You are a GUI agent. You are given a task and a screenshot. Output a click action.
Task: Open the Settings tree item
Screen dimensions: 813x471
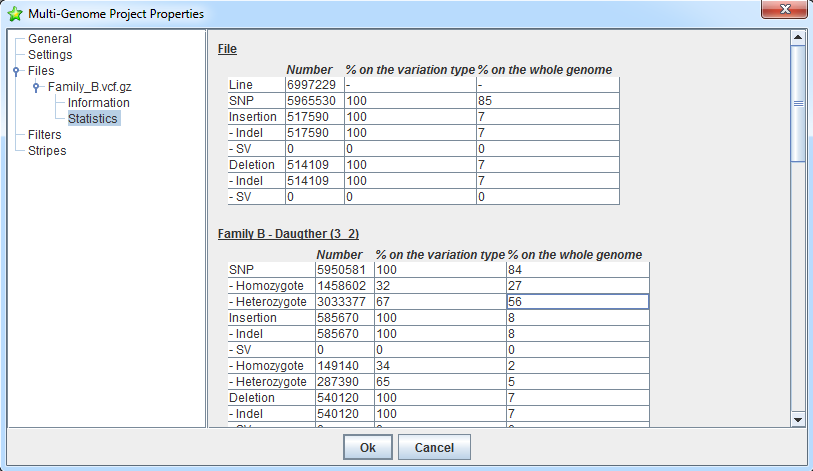click(50, 55)
